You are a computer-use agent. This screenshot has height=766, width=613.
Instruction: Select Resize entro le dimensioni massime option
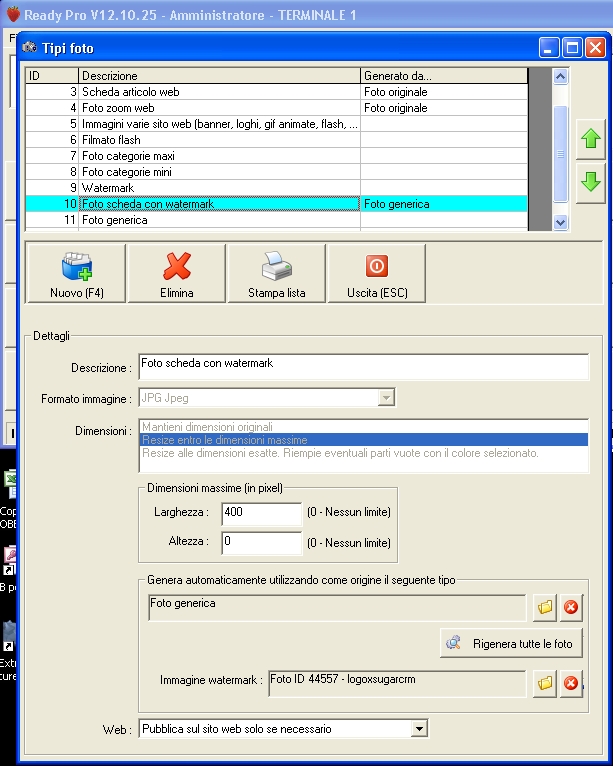(x=364, y=440)
